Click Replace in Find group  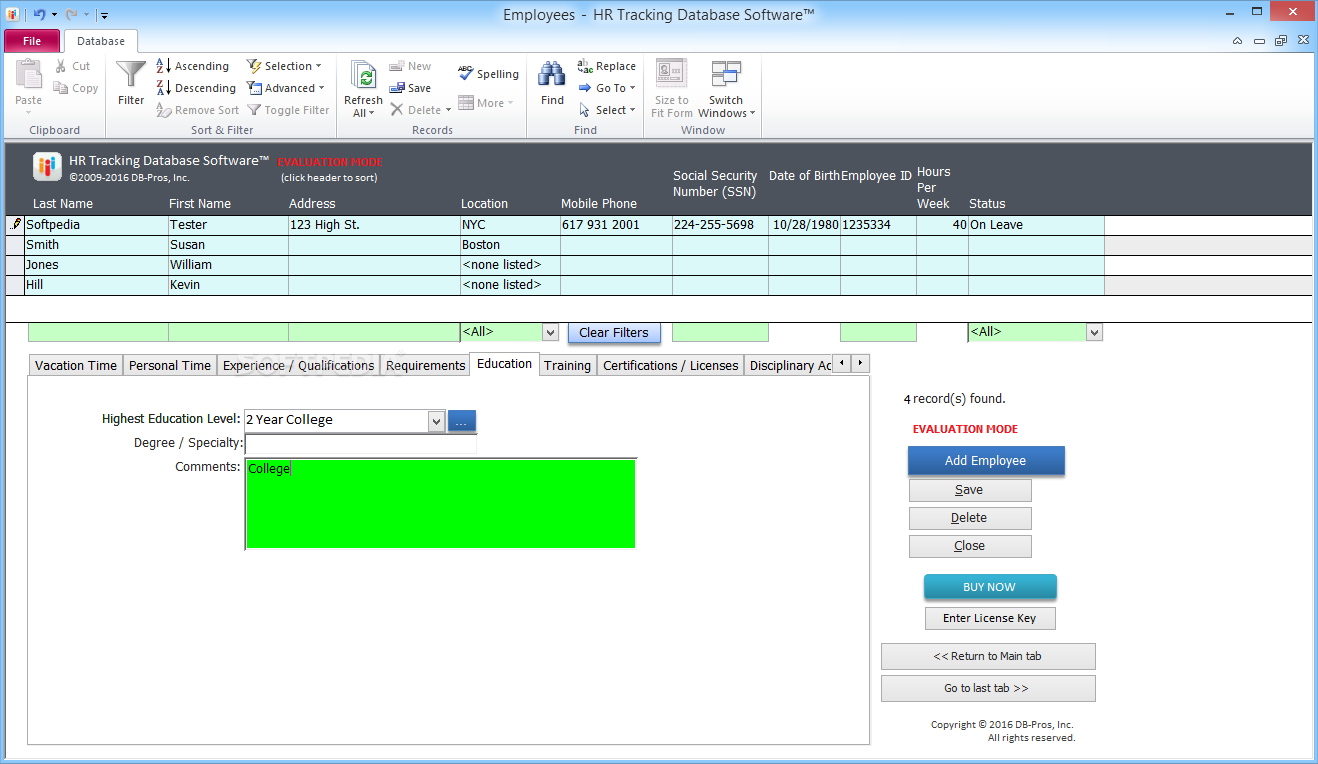coord(606,66)
